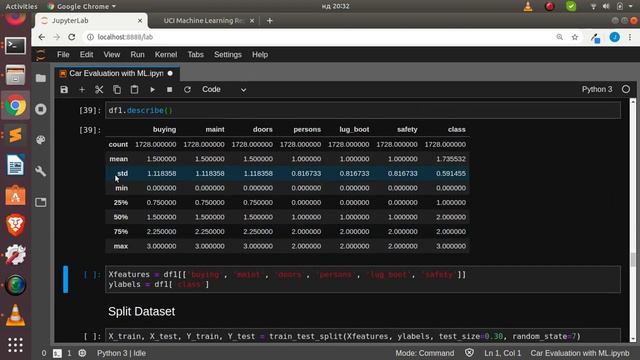Close the JupyterLab browser tab

click(x=140, y=20)
